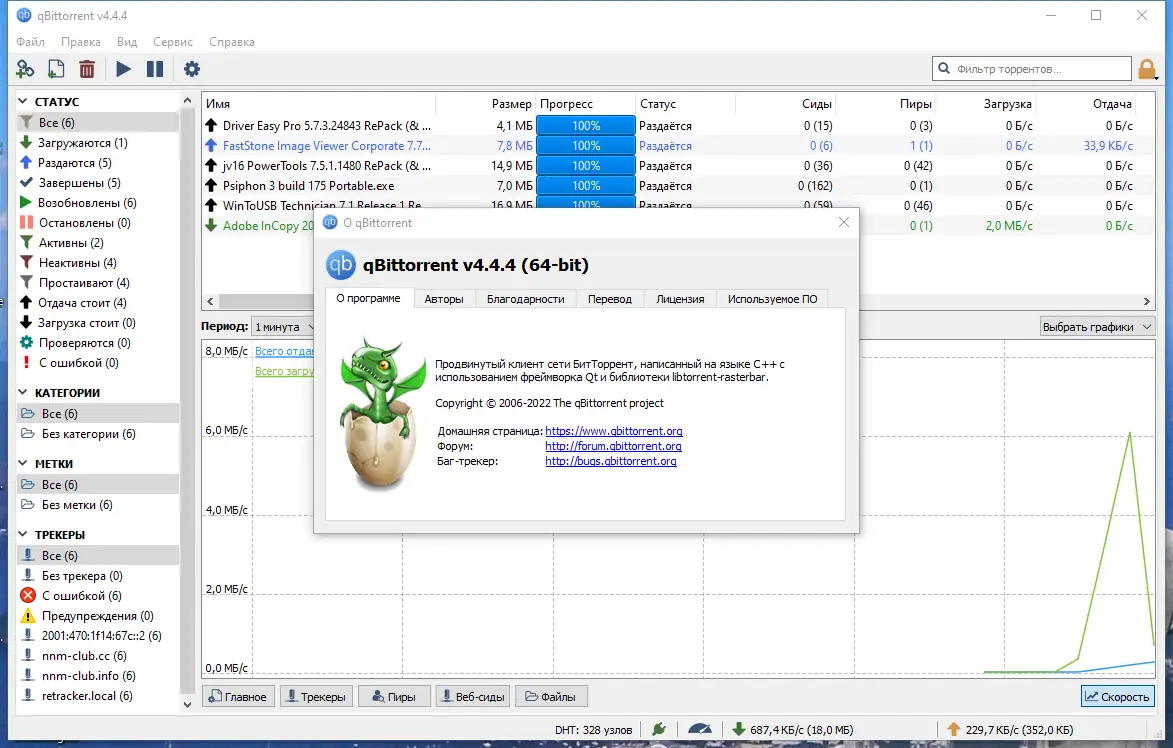Image resolution: width=1173 pixels, height=748 pixels.
Task: Switch to the Лицензия tab
Action: pyautogui.click(x=680, y=299)
